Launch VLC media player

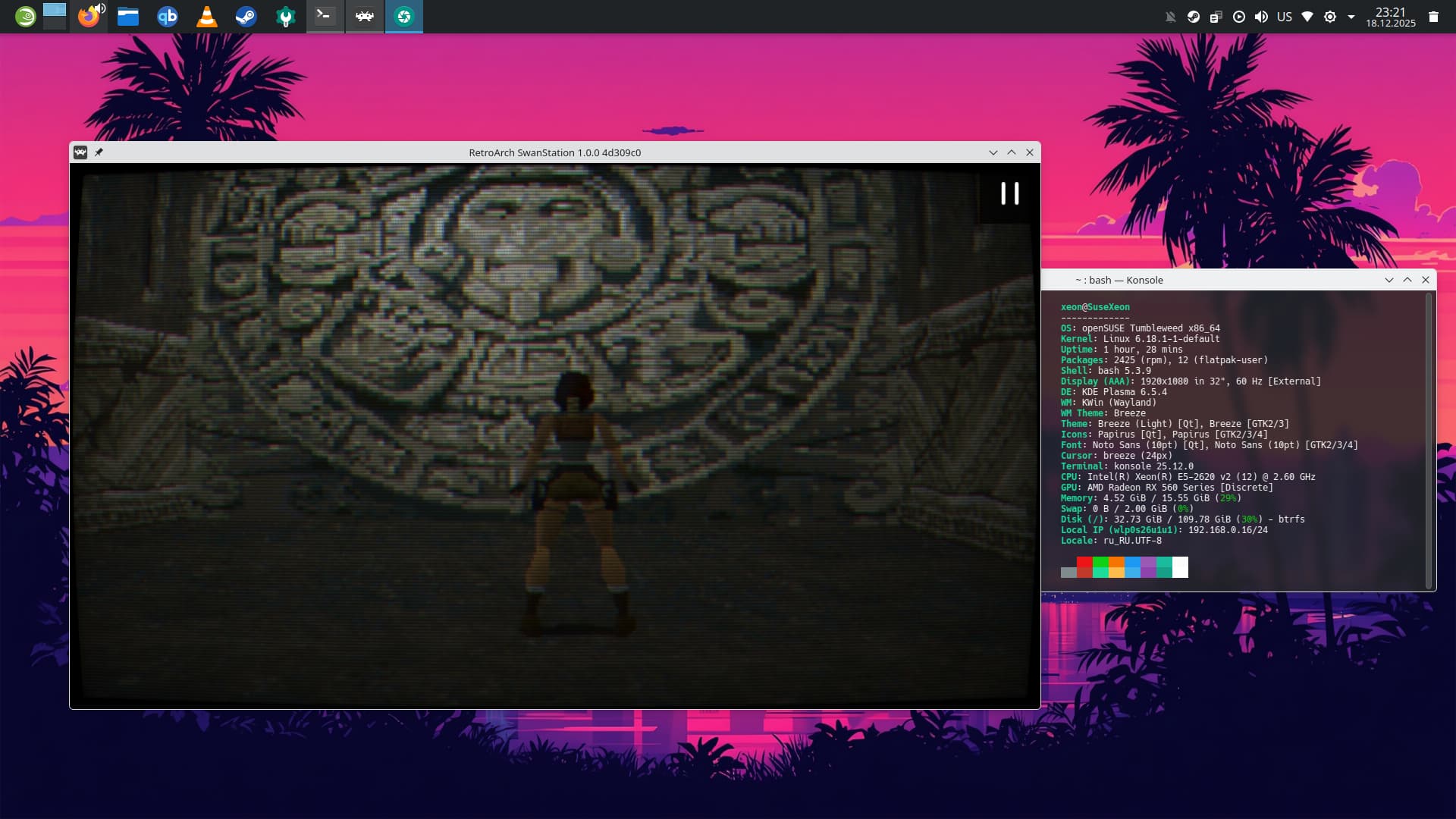[x=207, y=17]
